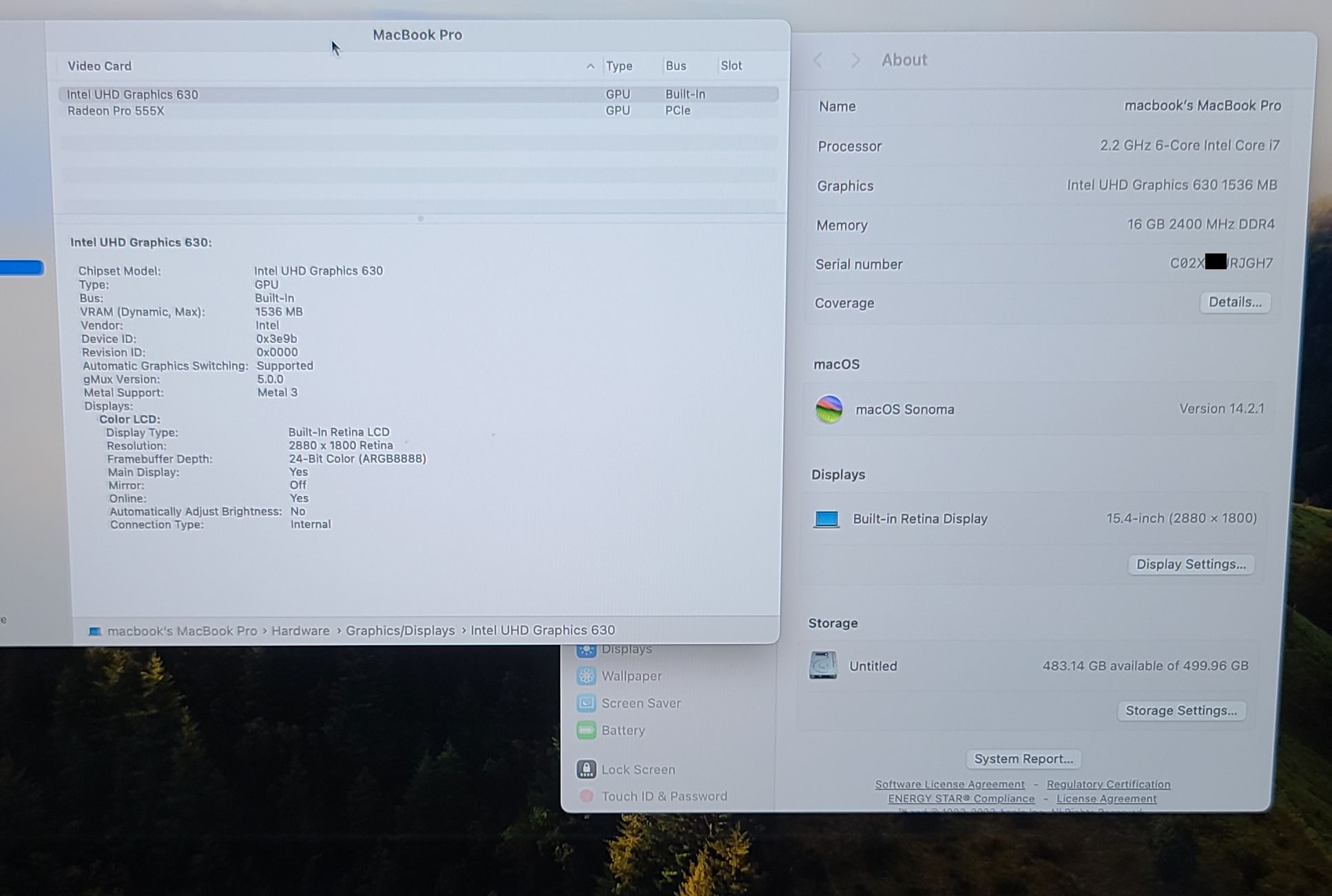Click the Displays sidebar icon

point(586,650)
